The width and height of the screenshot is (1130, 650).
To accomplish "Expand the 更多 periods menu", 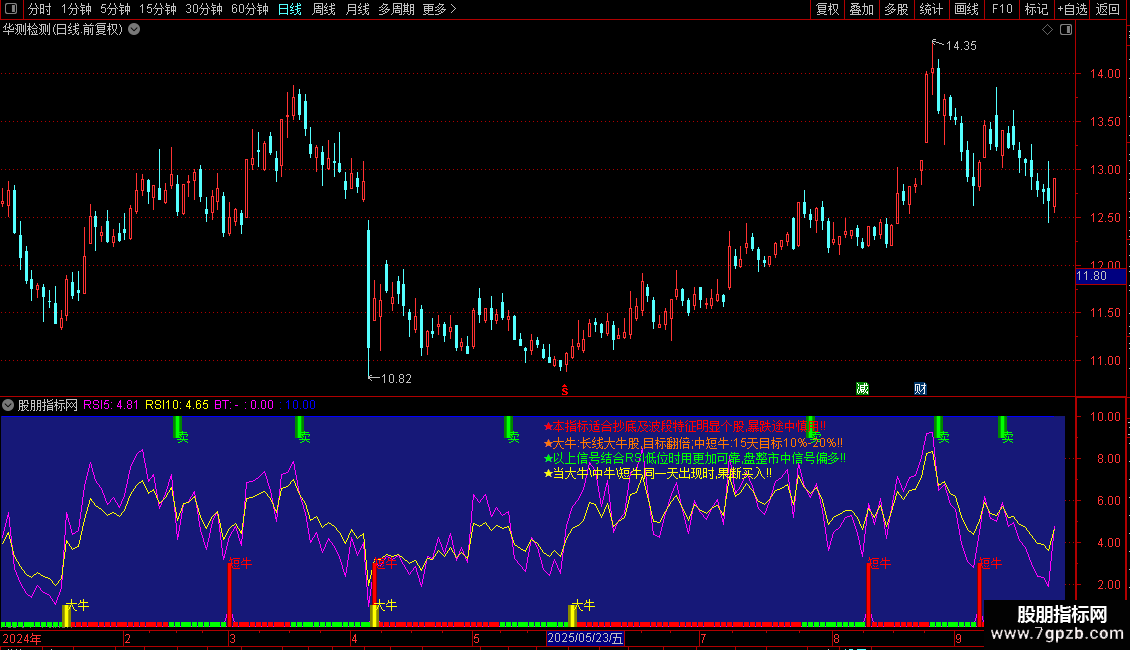I will coord(439,9).
